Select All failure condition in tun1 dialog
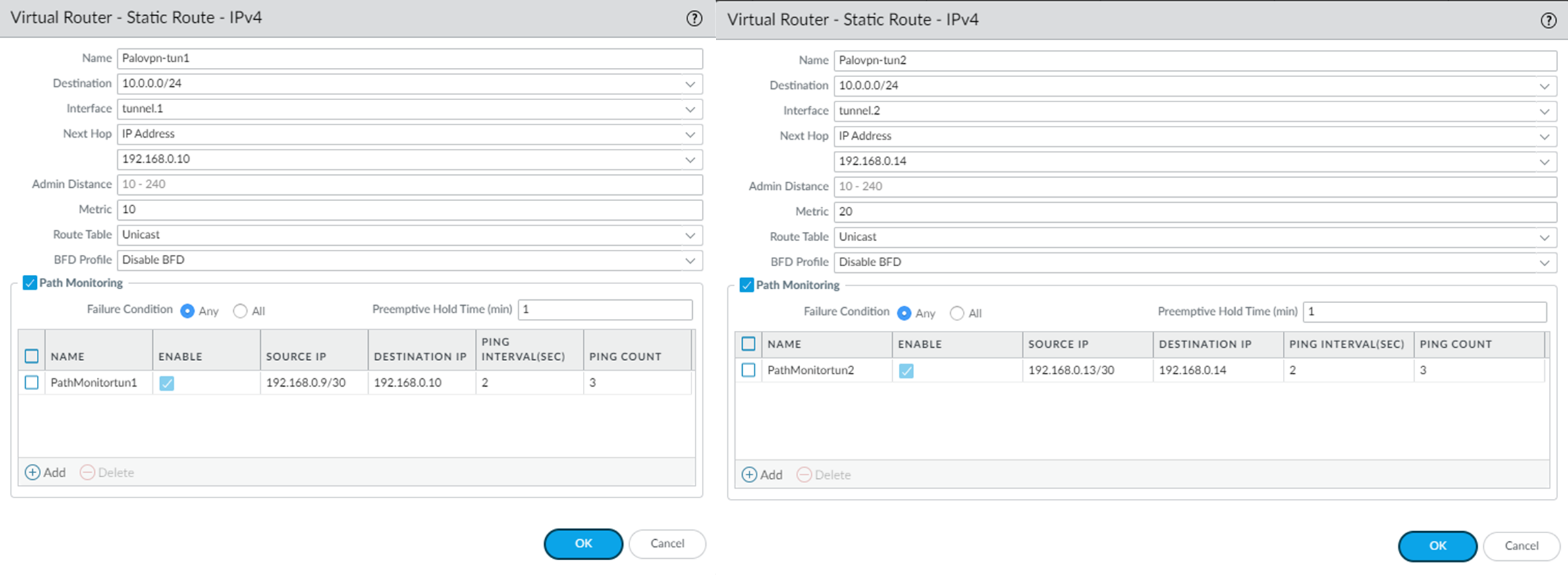 (x=240, y=310)
